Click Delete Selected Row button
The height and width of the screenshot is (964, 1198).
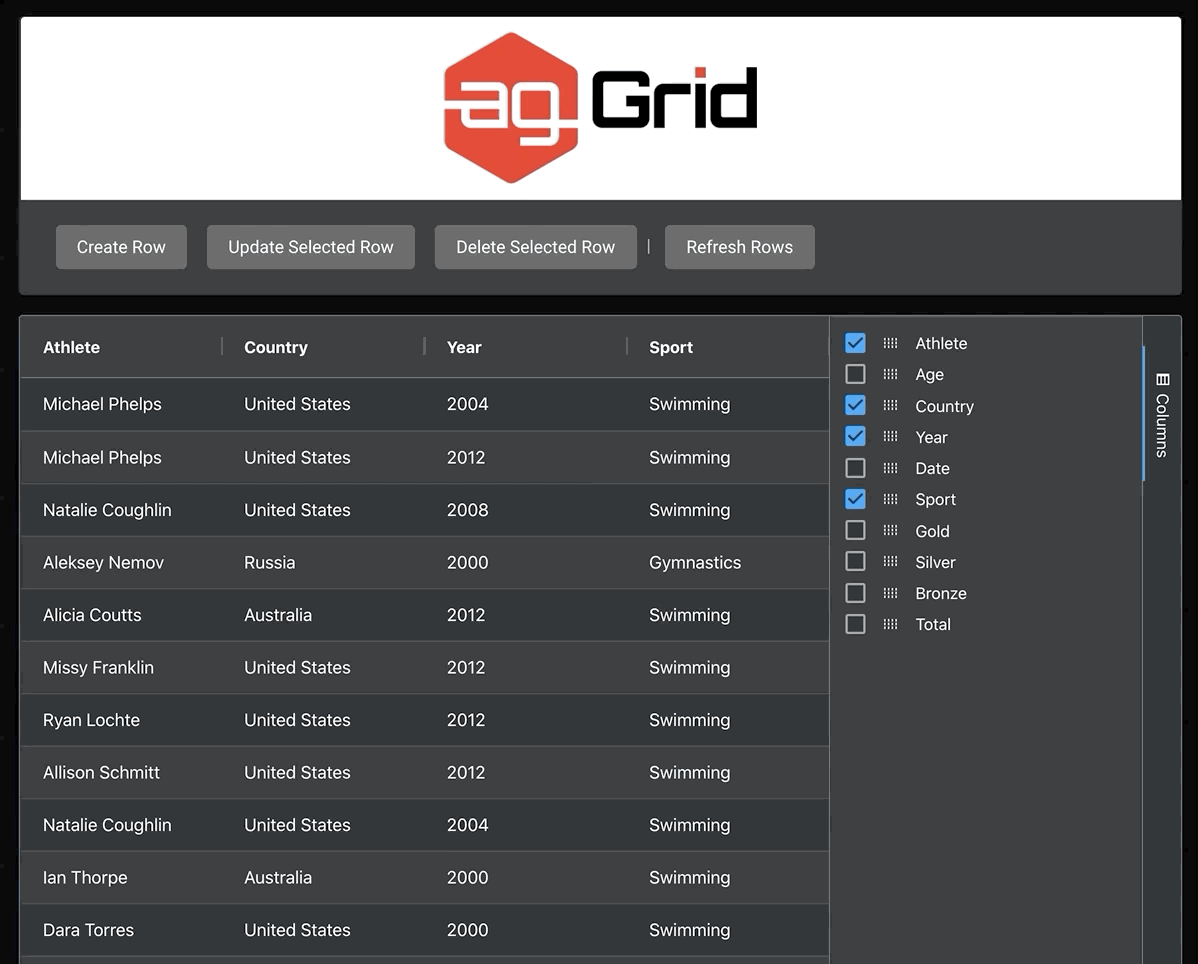(x=536, y=247)
